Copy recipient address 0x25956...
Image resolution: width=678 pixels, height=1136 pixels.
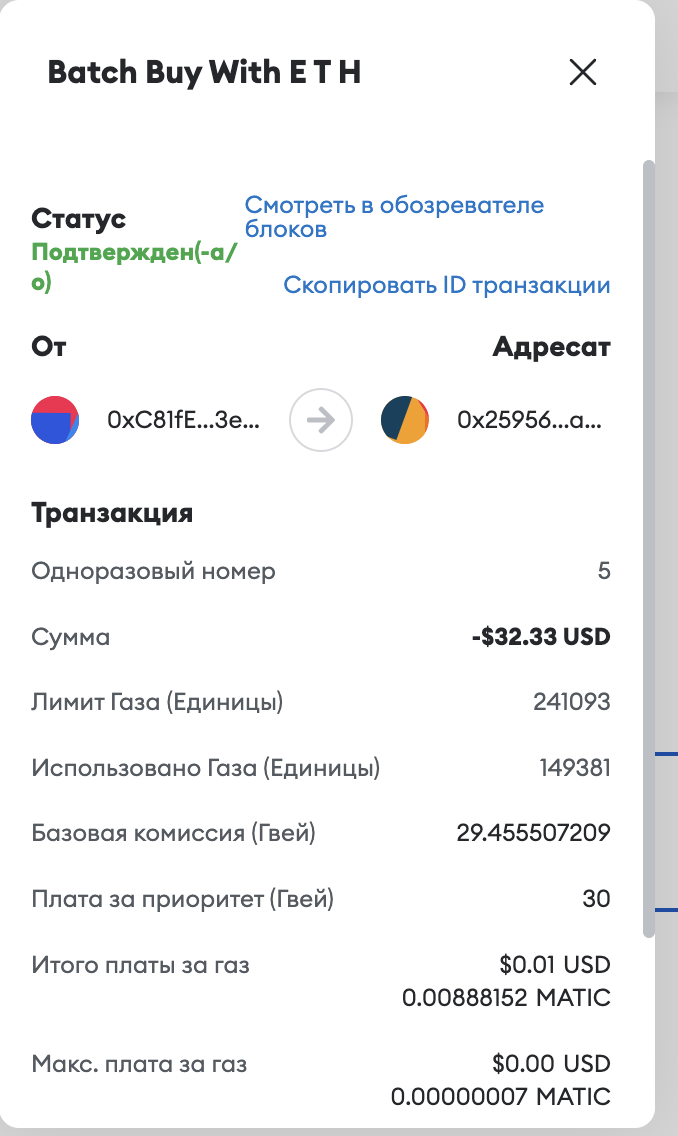[x=529, y=421]
